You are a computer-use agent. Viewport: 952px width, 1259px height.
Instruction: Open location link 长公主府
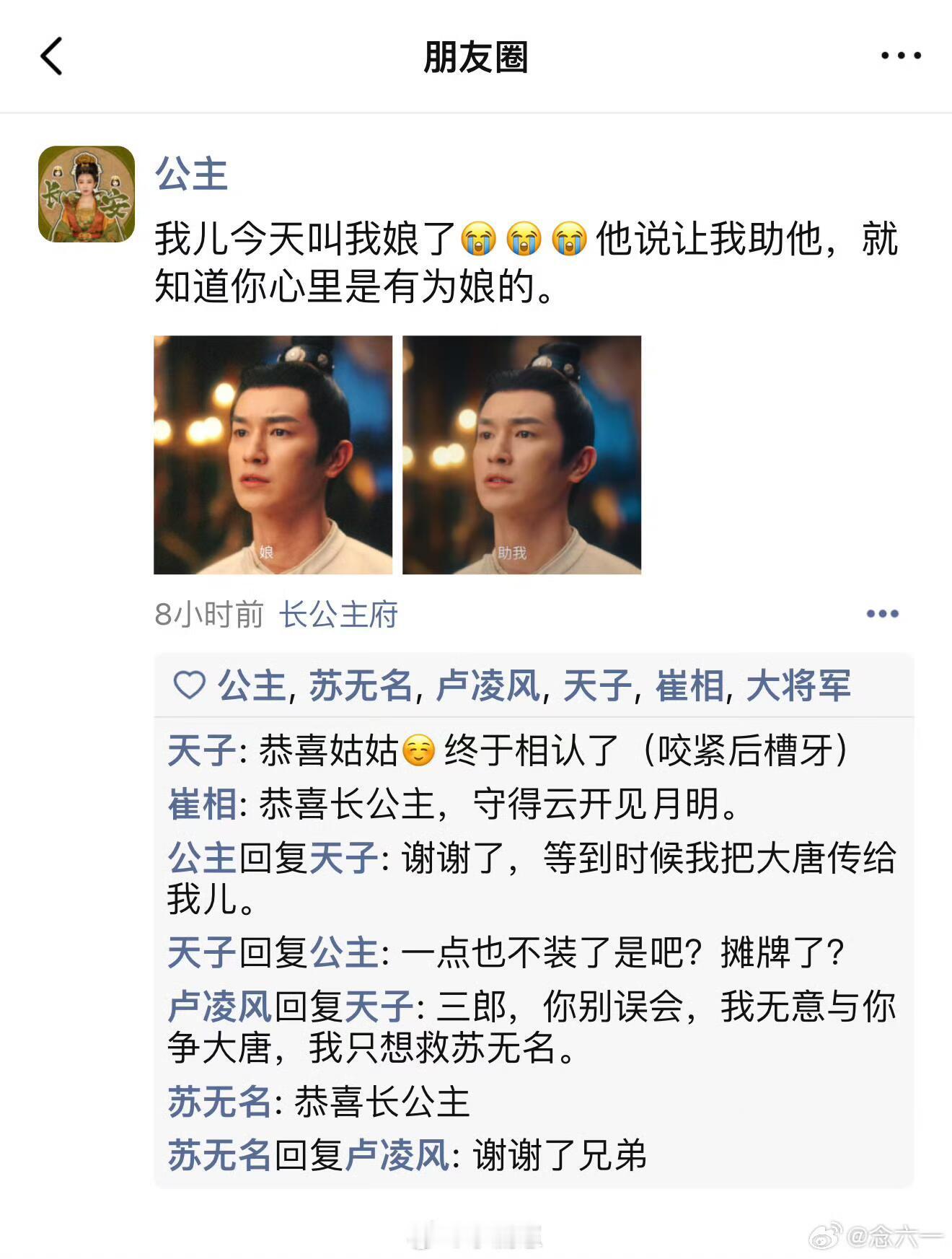pyautogui.click(x=338, y=615)
